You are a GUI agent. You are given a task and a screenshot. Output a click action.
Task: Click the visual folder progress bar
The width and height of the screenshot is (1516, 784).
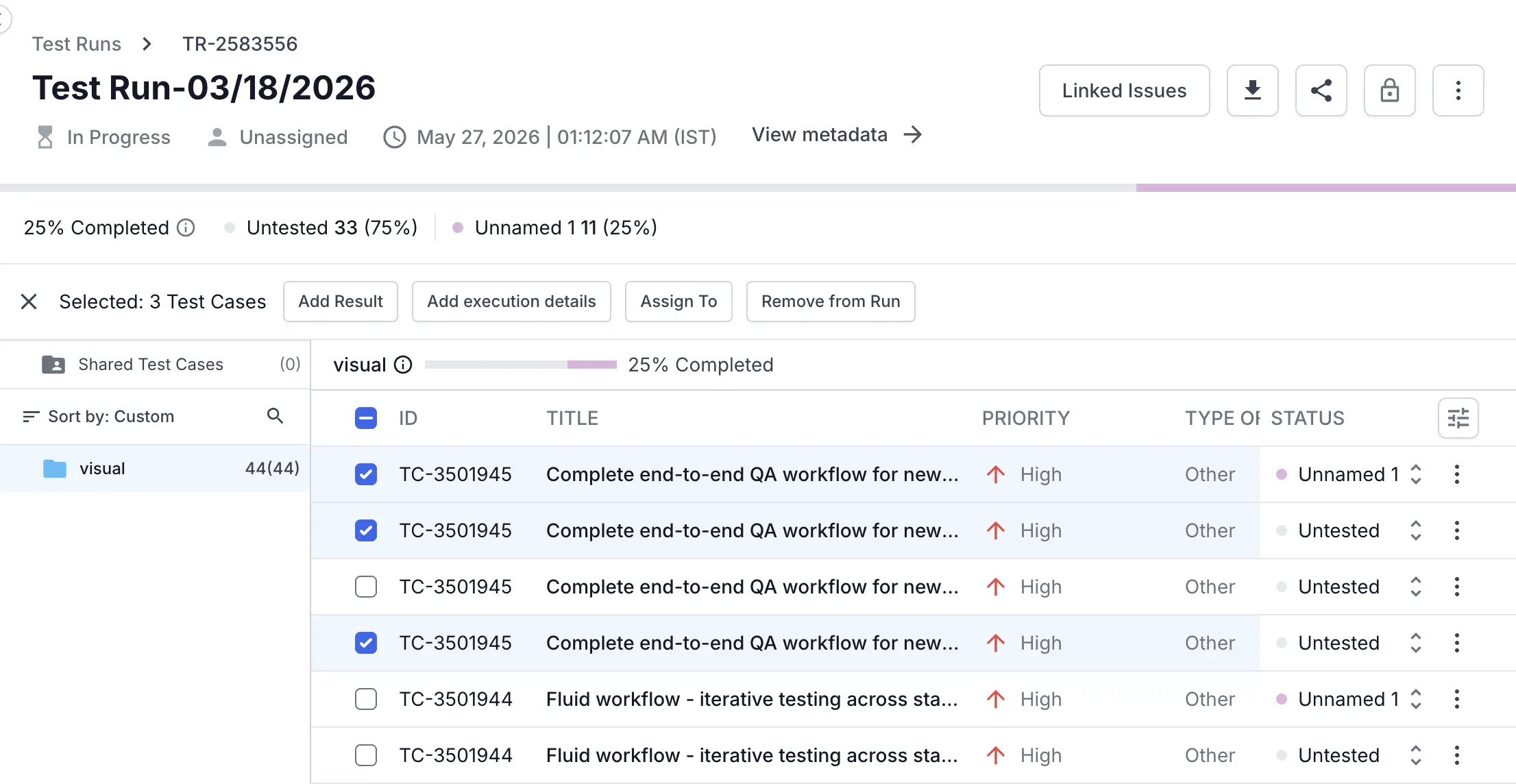[x=521, y=365]
